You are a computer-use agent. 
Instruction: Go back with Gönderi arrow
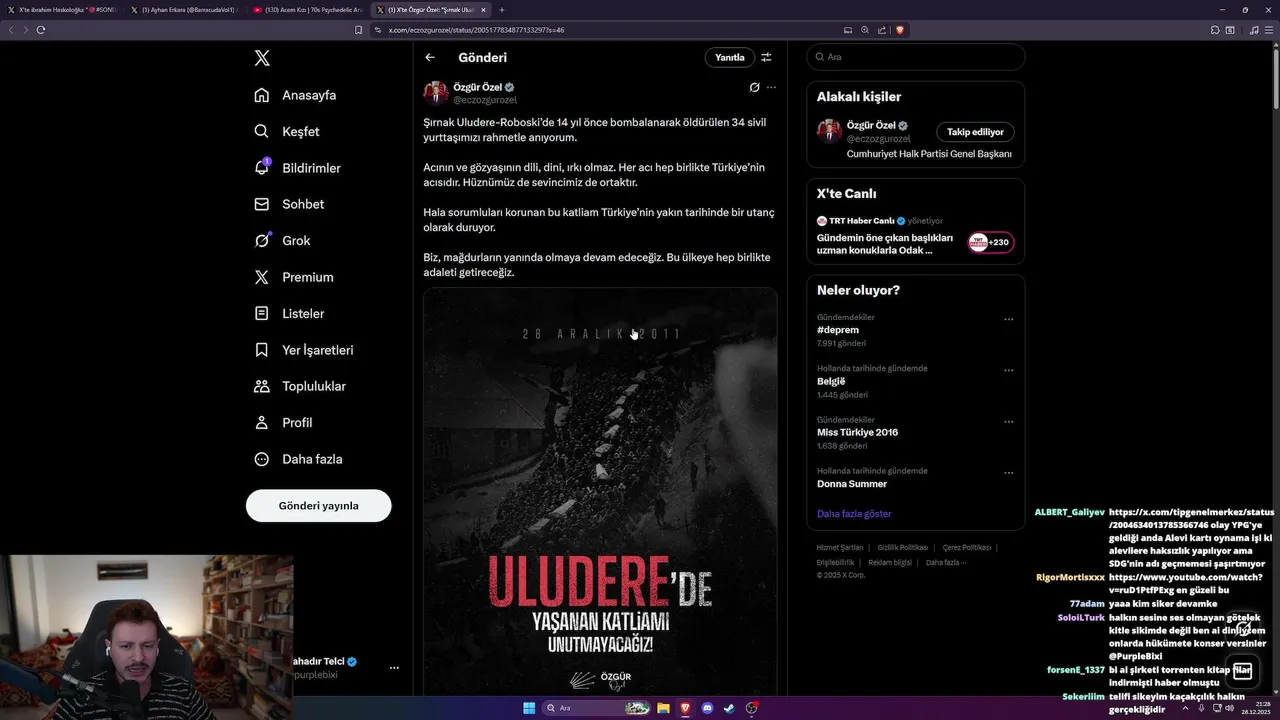pyautogui.click(x=430, y=57)
